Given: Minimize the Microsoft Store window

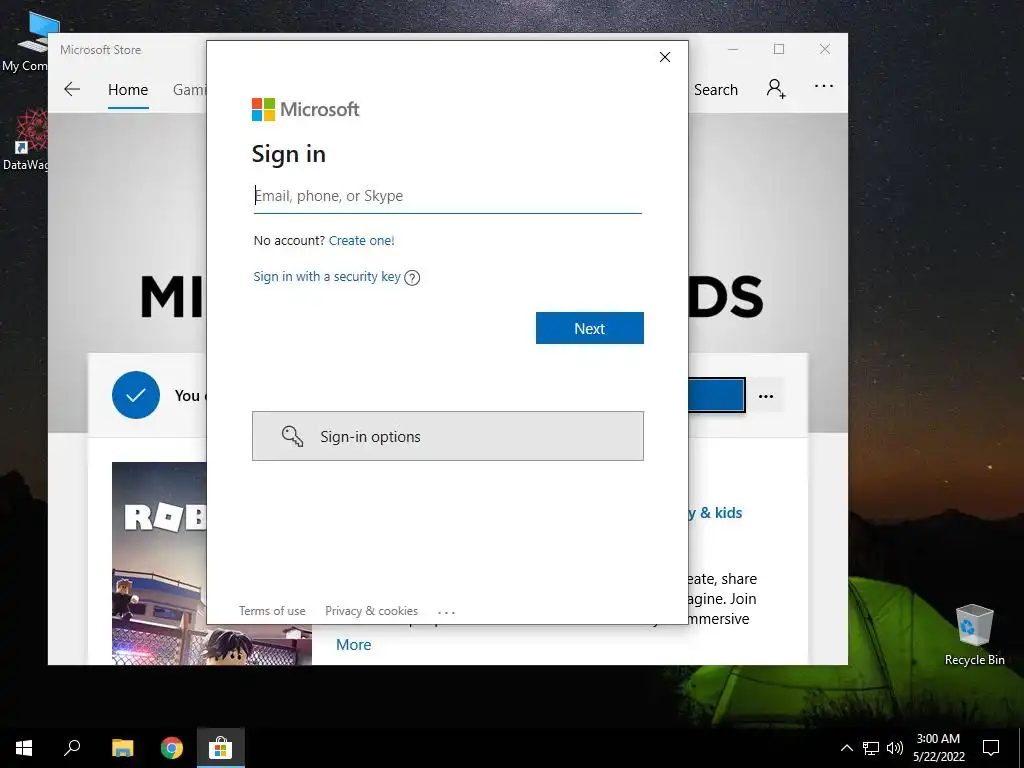Looking at the screenshot, I should (x=733, y=50).
